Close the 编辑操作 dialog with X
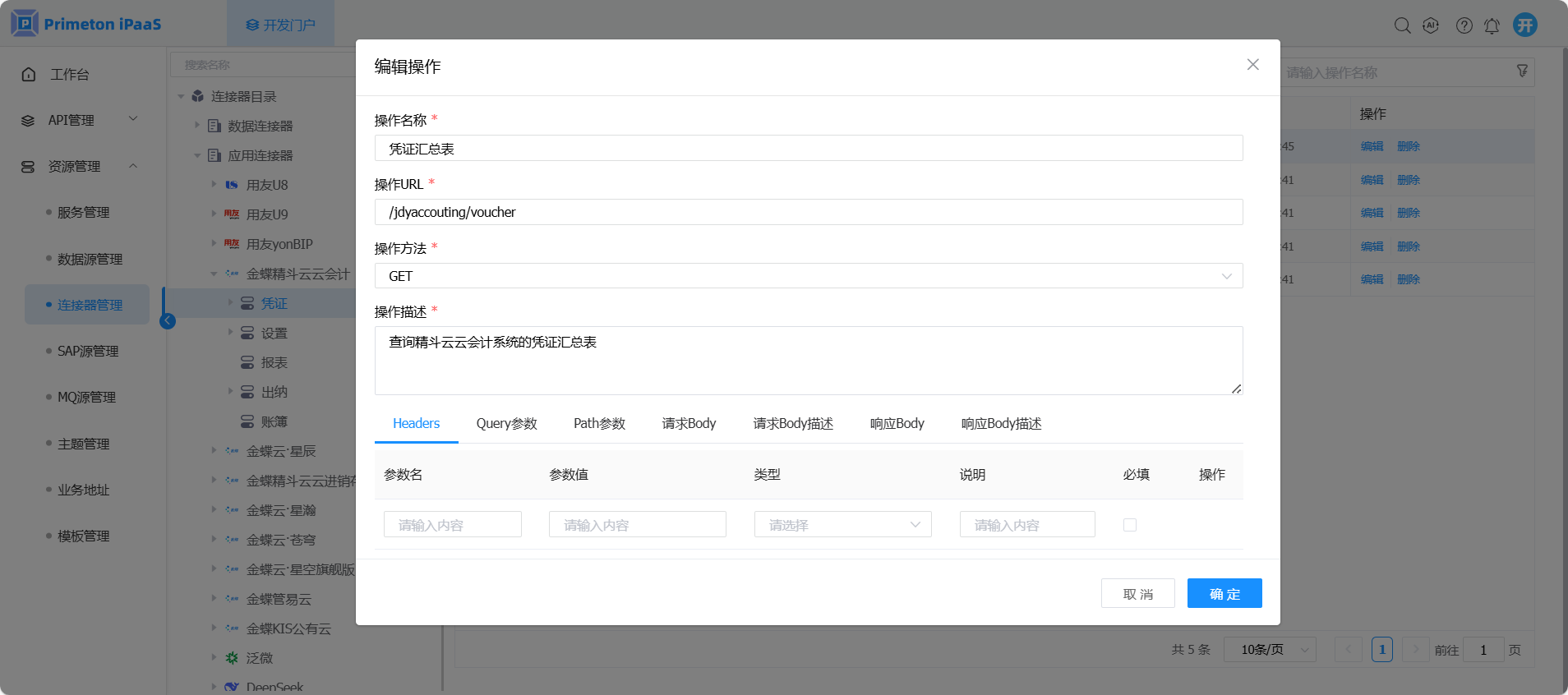1568x695 pixels. pyautogui.click(x=1252, y=65)
